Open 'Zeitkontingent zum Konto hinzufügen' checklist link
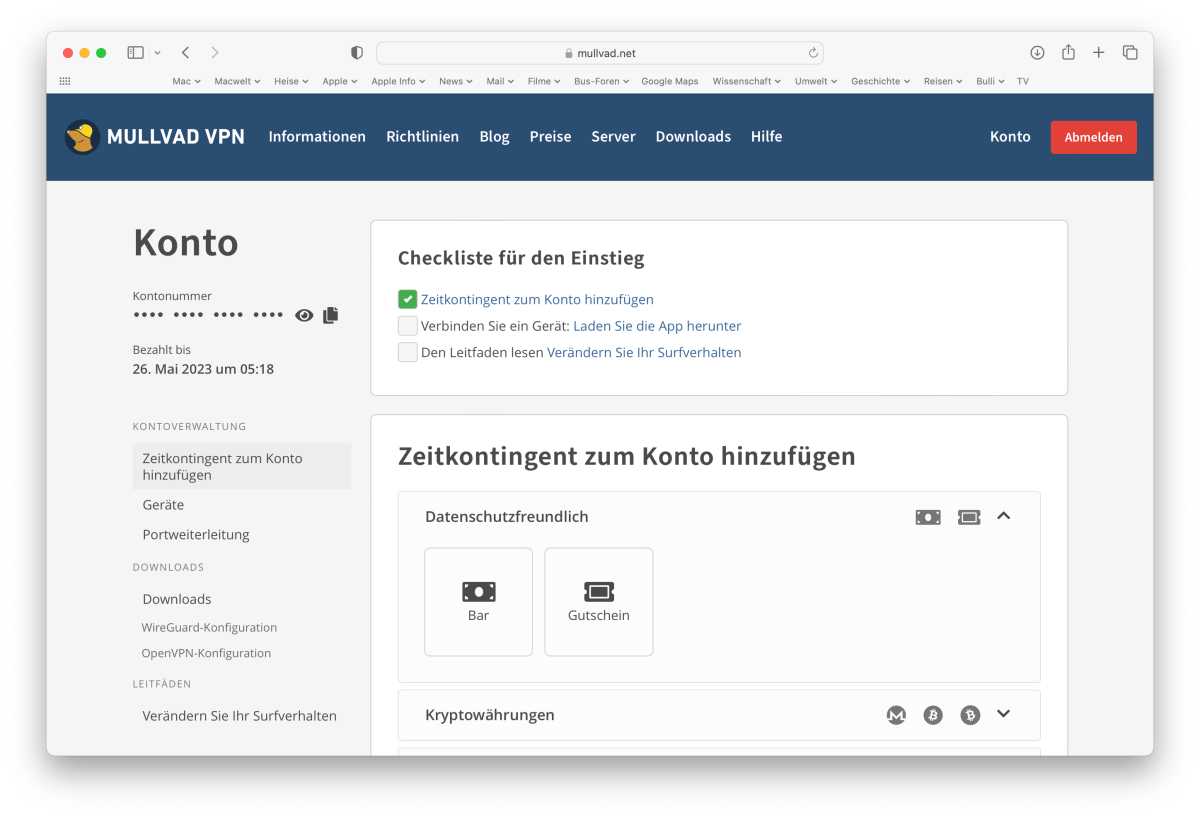The image size is (1200, 817). coord(537,299)
